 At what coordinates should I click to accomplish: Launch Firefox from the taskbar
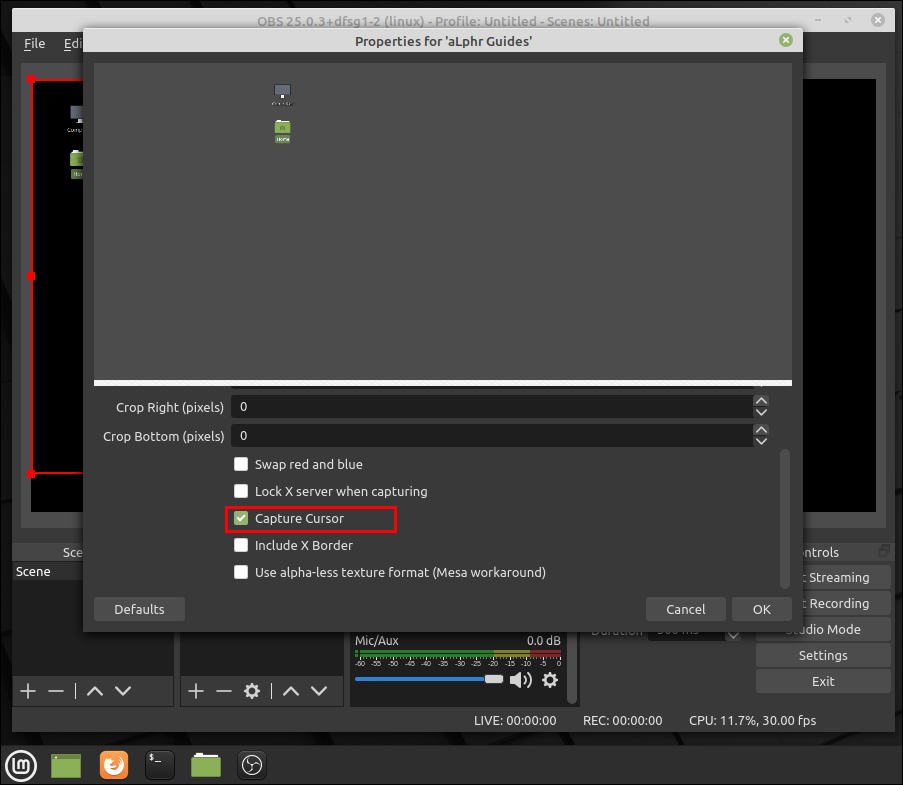pyautogui.click(x=113, y=765)
